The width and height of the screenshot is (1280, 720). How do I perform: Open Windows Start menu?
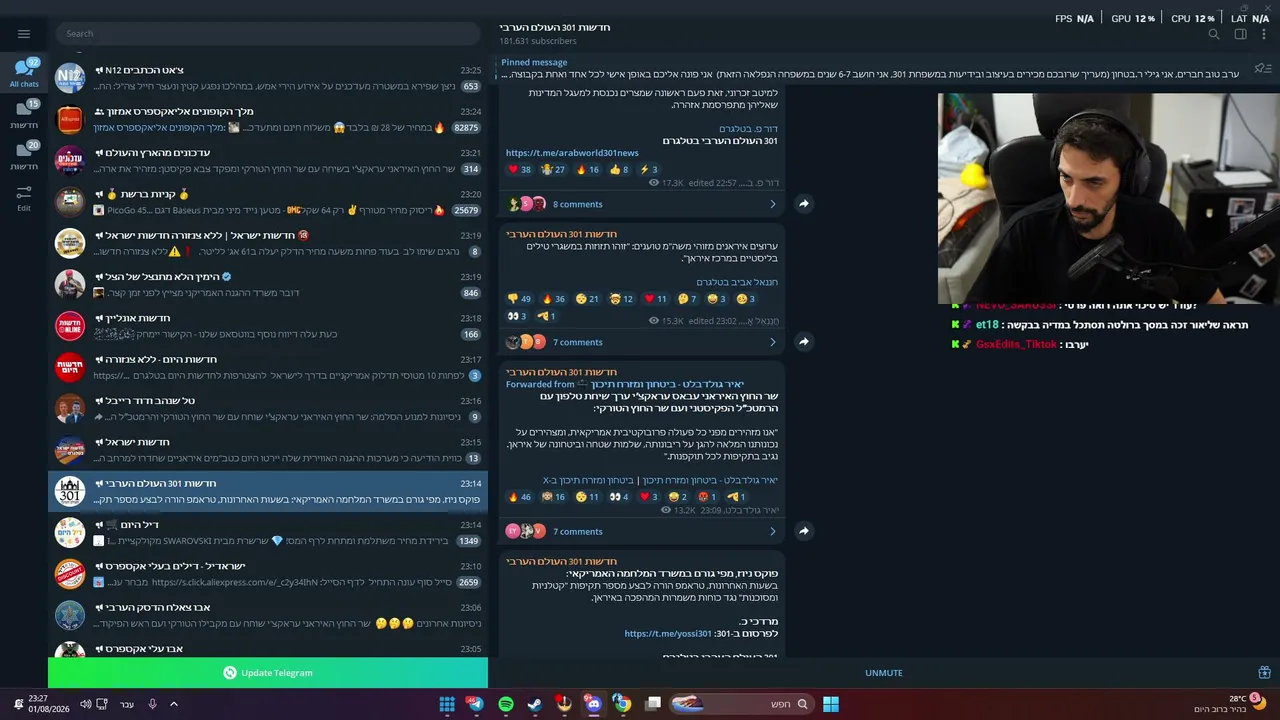click(831, 704)
